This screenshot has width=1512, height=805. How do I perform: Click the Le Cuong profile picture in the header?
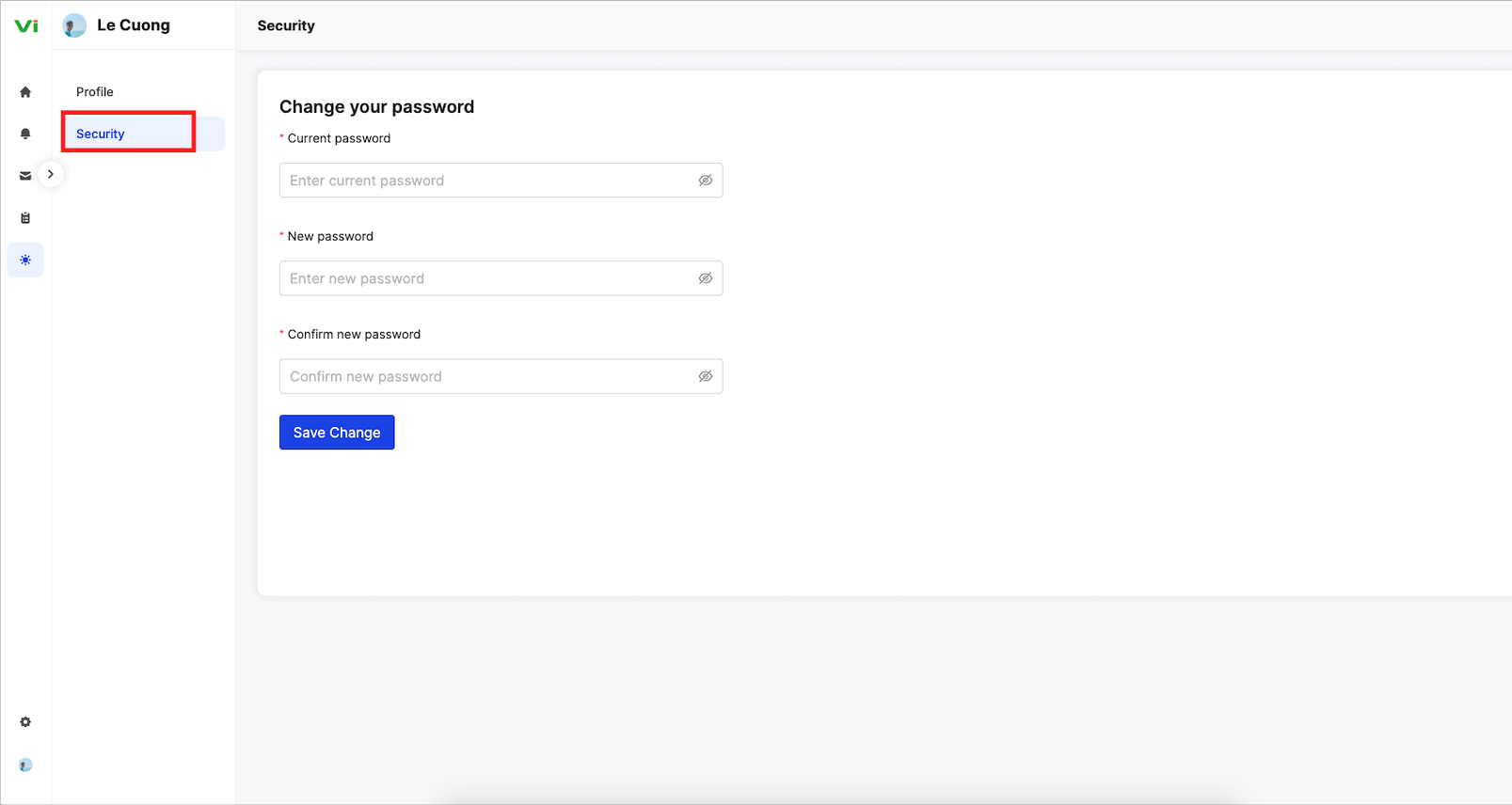(x=74, y=25)
